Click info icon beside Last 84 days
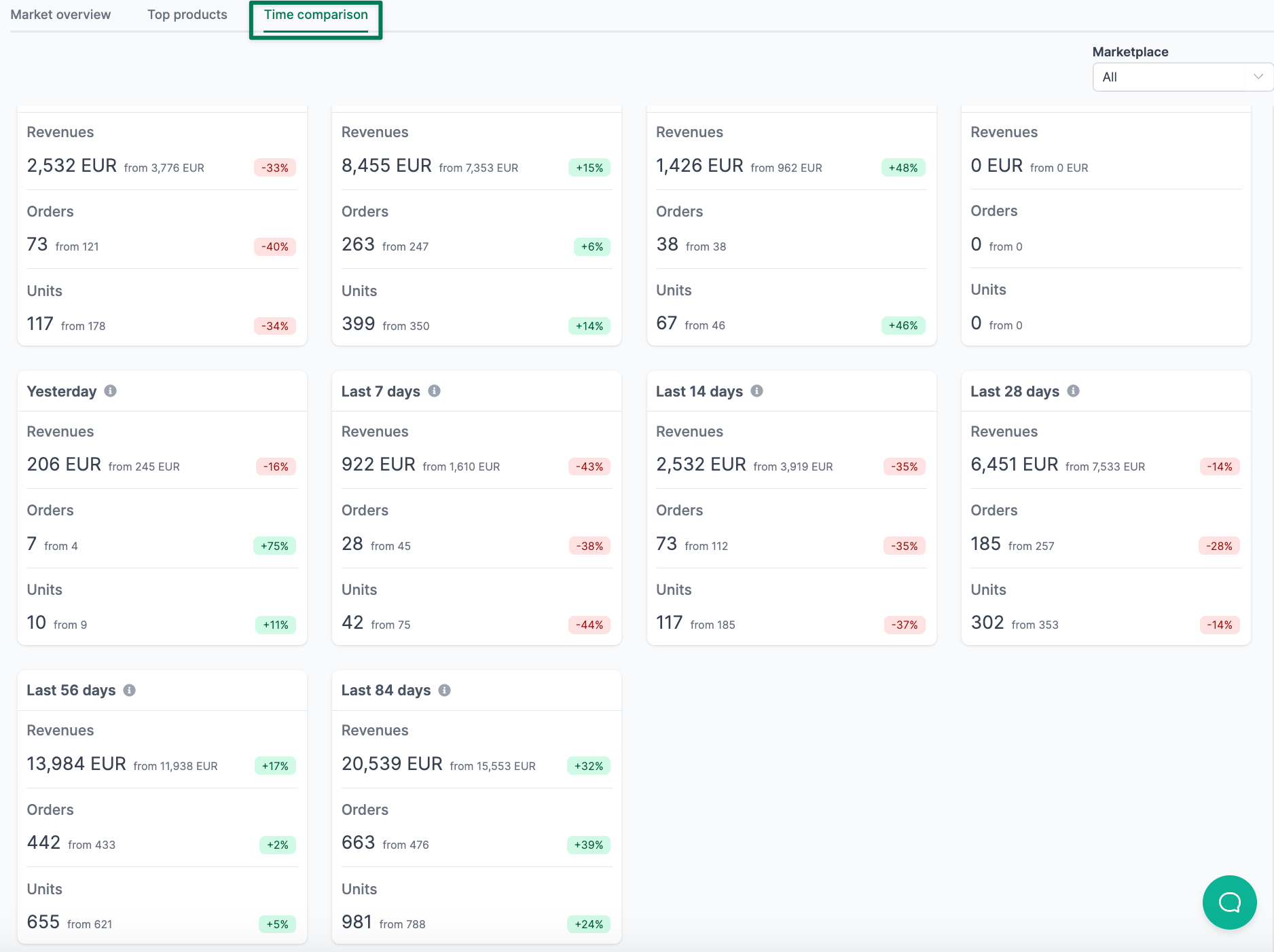Viewport: 1274px width, 952px height. [445, 690]
